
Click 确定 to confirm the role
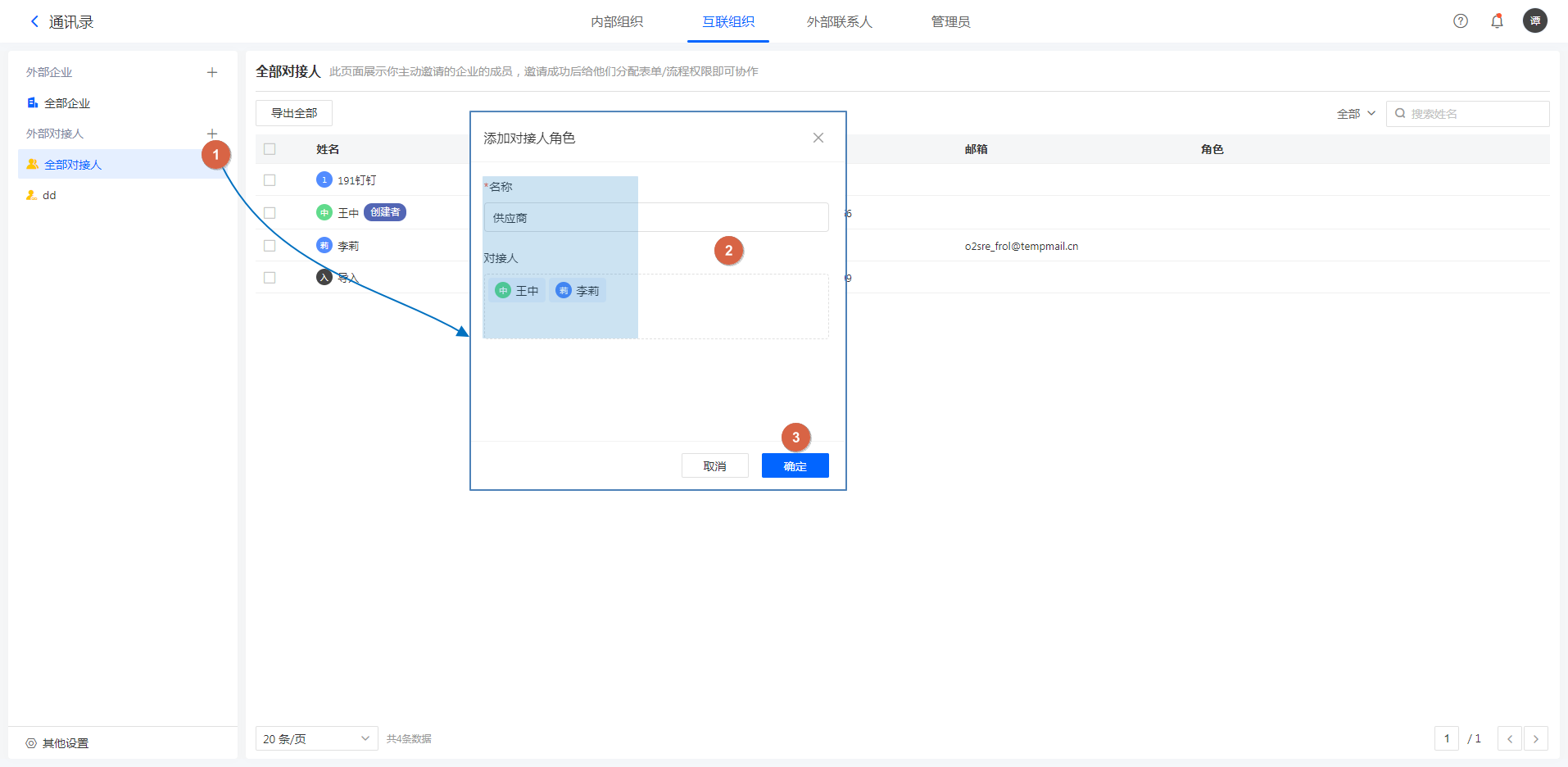point(795,465)
